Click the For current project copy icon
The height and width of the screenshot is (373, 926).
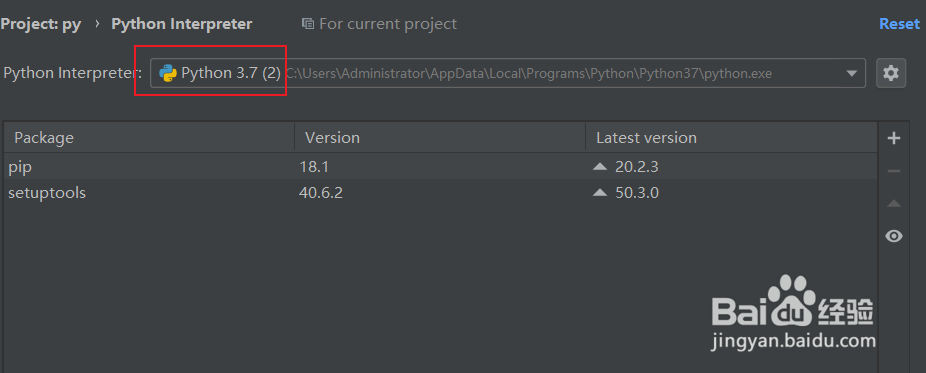(x=307, y=24)
